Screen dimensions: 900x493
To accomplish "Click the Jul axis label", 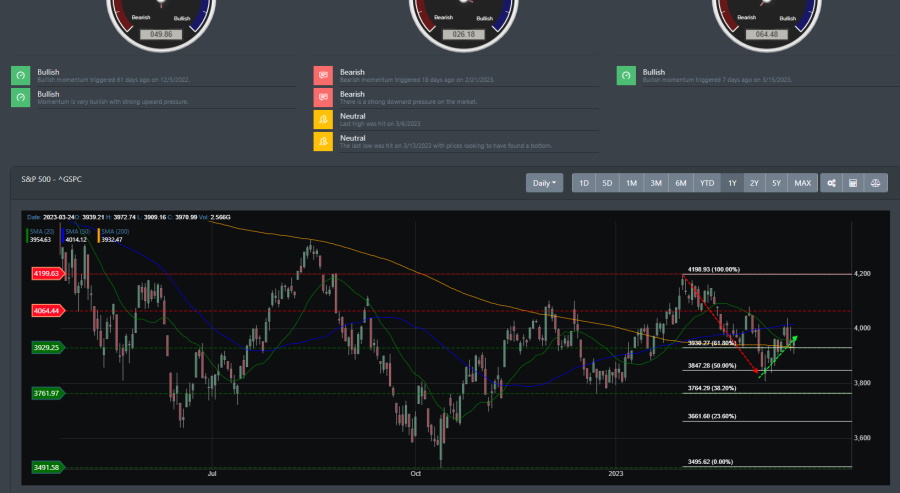I will point(212,473).
